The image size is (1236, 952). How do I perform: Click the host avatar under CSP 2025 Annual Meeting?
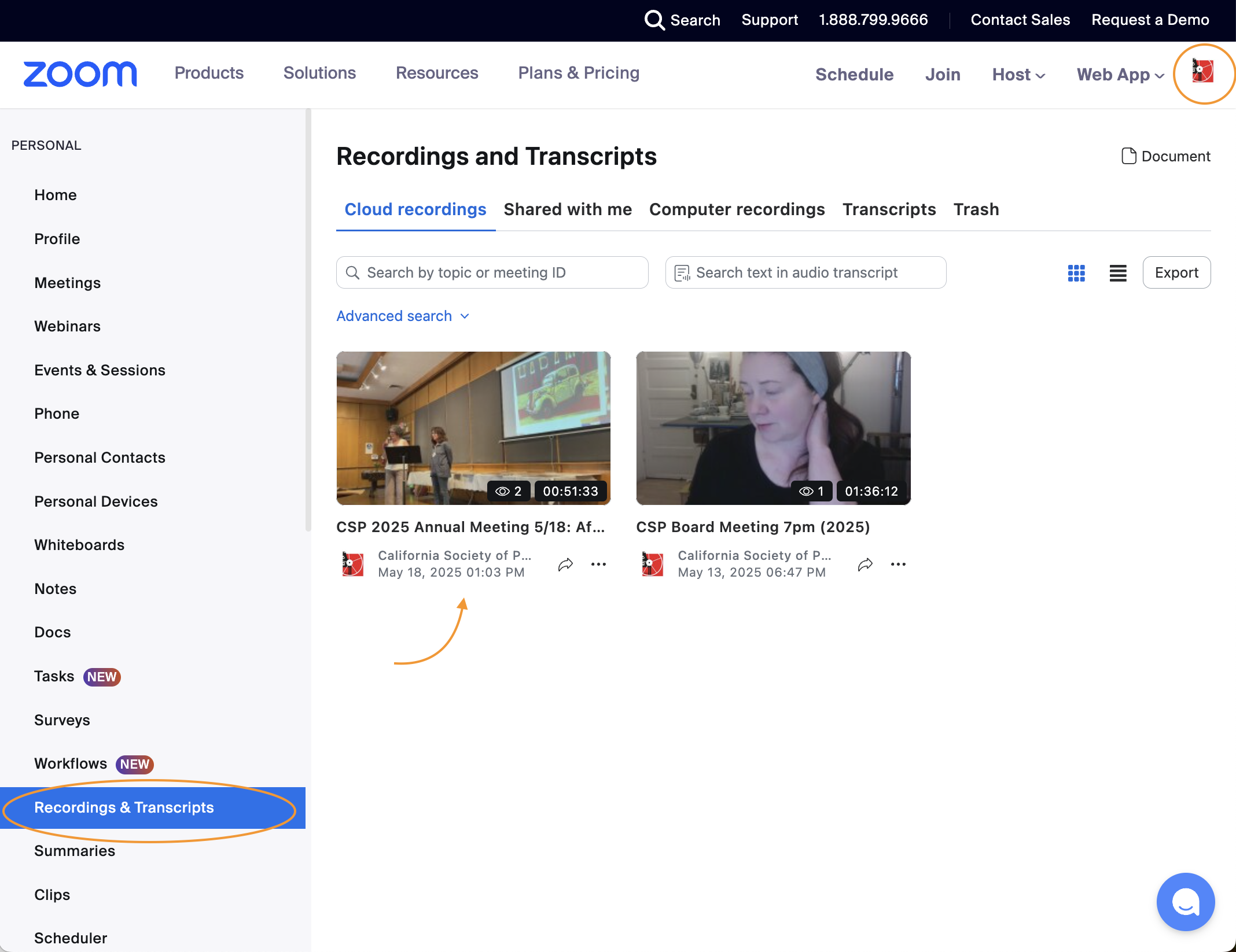pos(352,564)
